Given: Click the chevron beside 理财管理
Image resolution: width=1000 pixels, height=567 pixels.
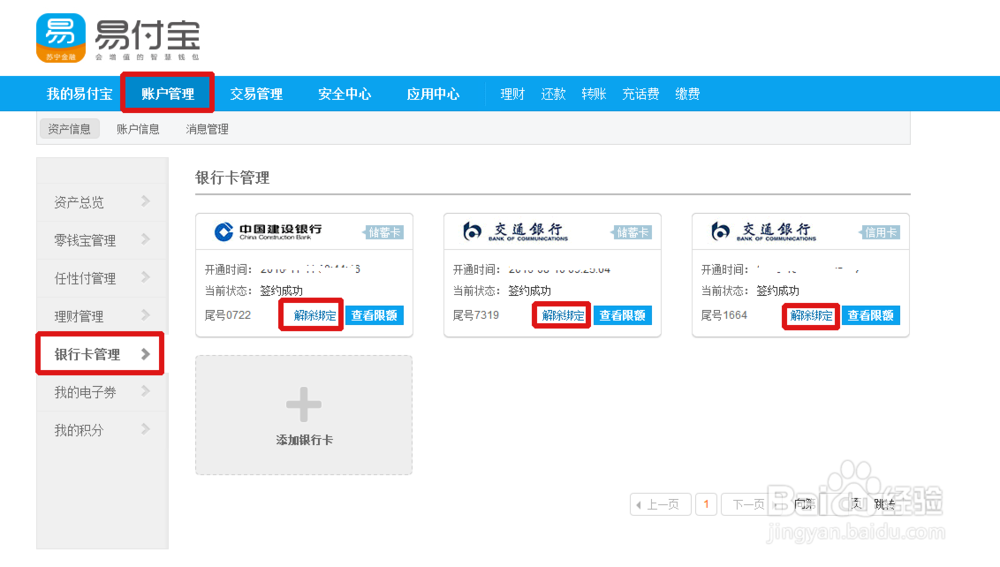Looking at the screenshot, I should tap(145, 315).
